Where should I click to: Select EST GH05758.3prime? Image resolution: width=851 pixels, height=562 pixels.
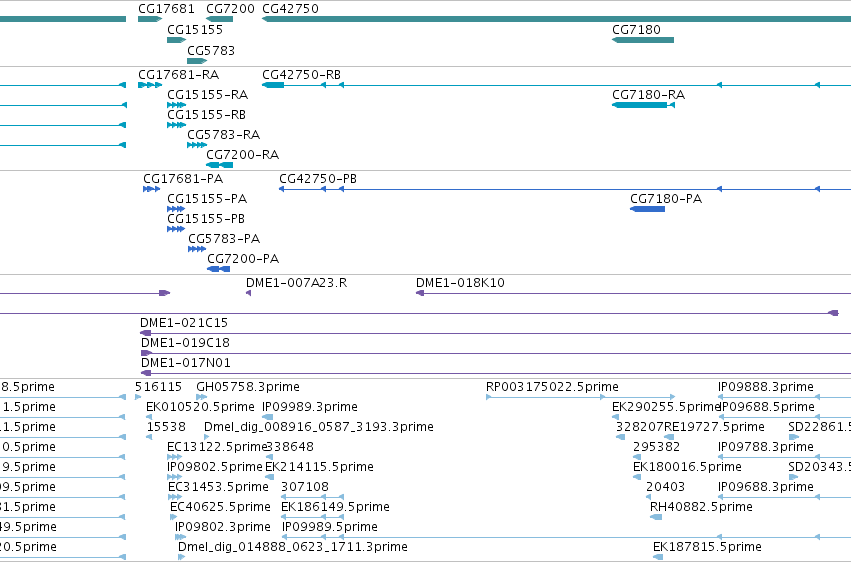(x=201, y=397)
